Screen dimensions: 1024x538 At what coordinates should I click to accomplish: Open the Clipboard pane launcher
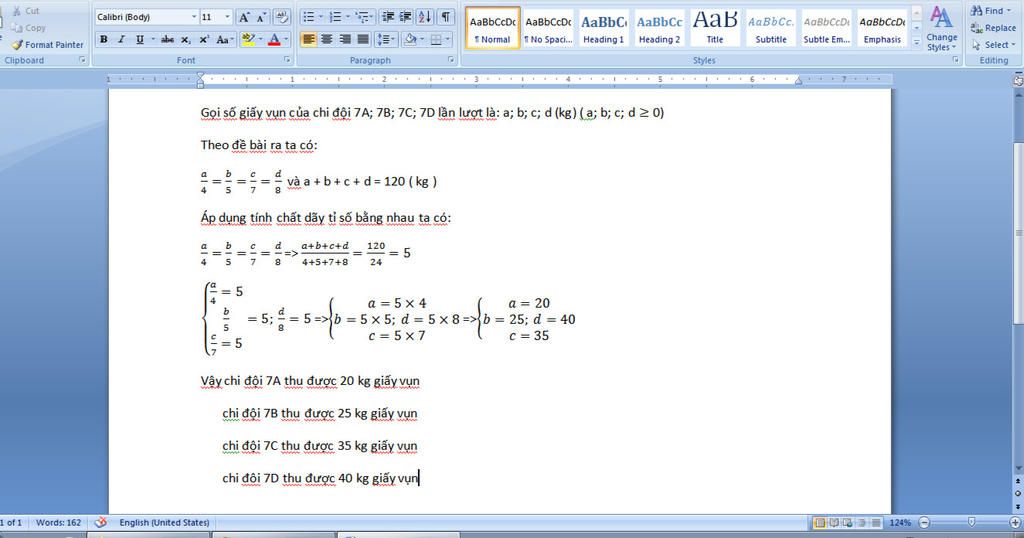(82, 60)
